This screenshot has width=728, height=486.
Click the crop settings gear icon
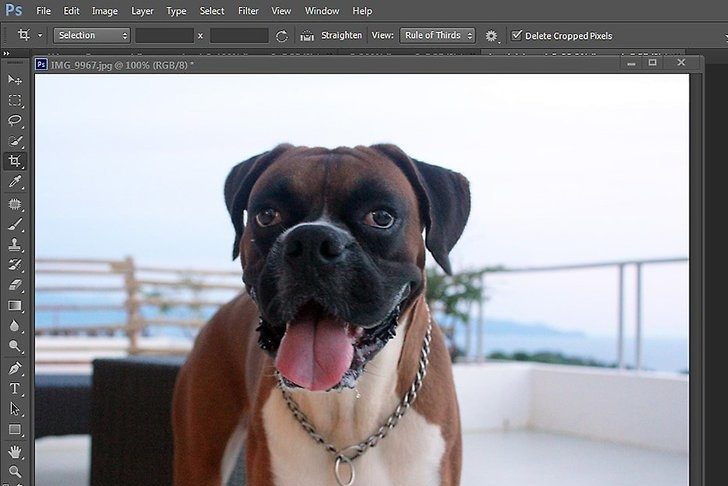pyautogui.click(x=491, y=36)
